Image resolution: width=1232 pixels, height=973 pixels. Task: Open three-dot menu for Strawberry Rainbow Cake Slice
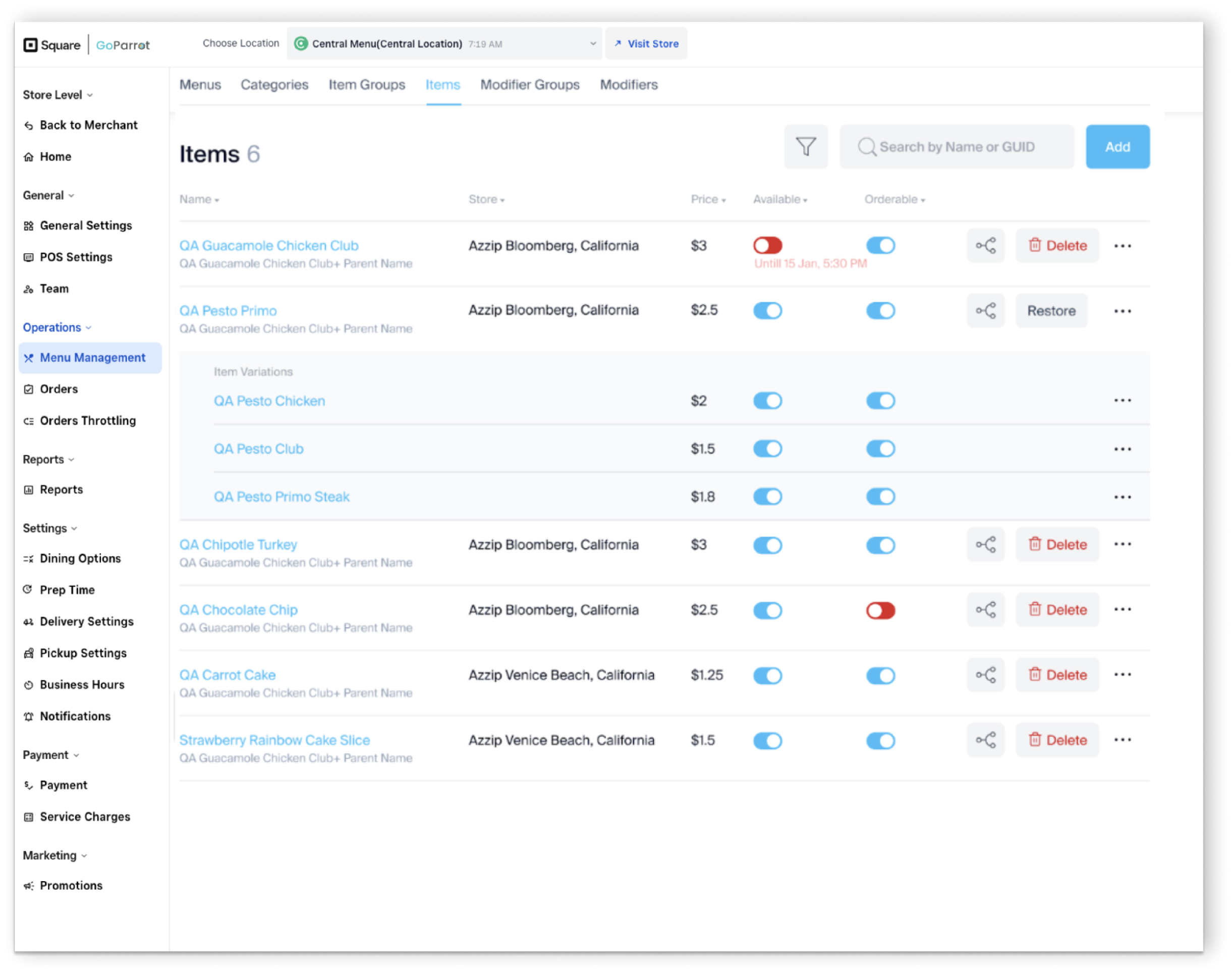1122,740
